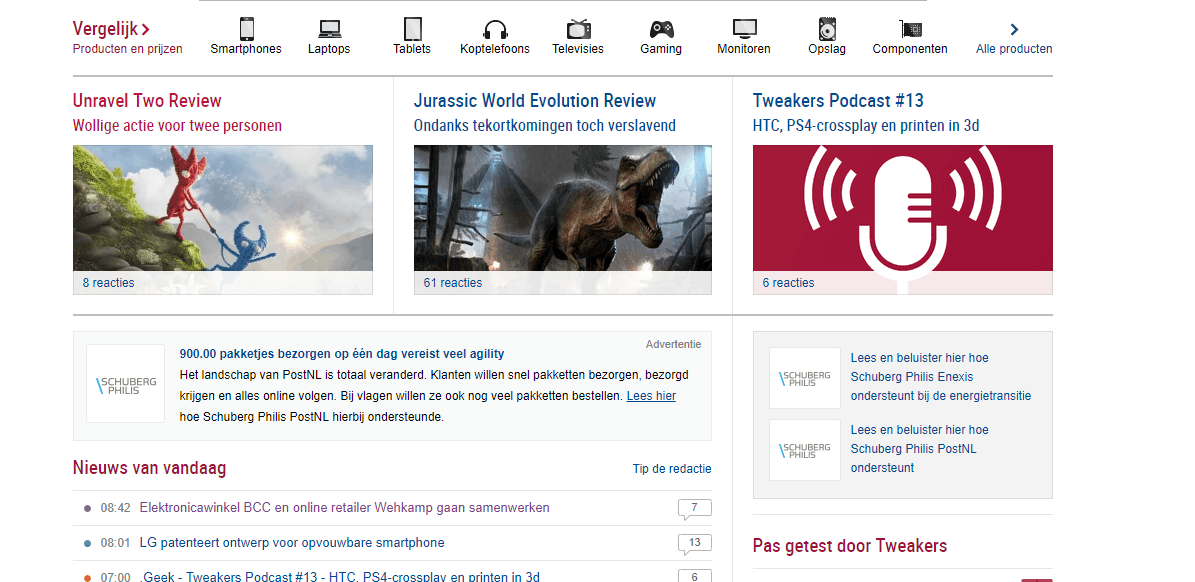Open the Jurassic World T-Rex thumbnail
This screenshot has height=582, width=1195.
pyautogui.click(x=562, y=208)
